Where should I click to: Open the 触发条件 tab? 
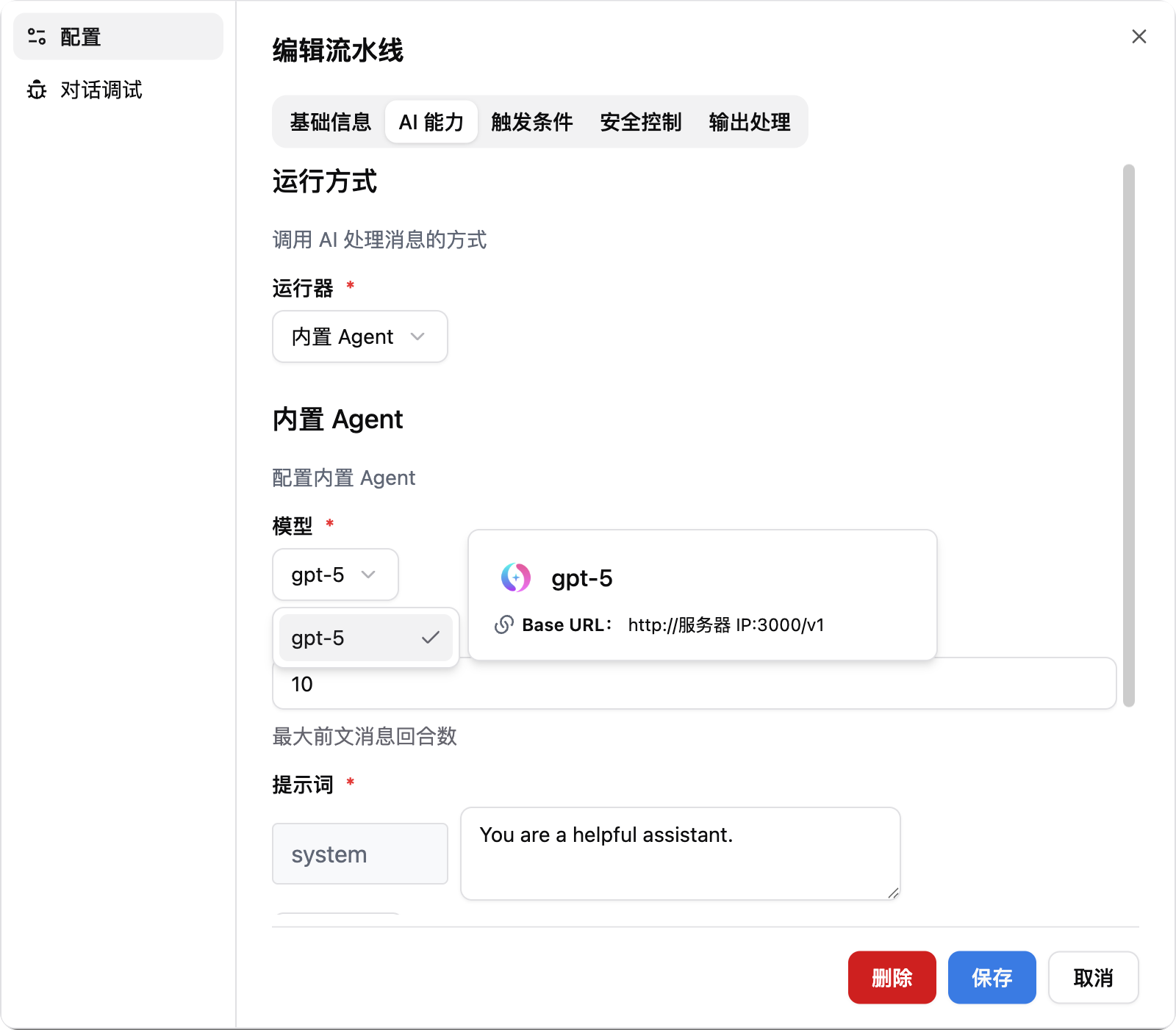[x=531, y=122]
